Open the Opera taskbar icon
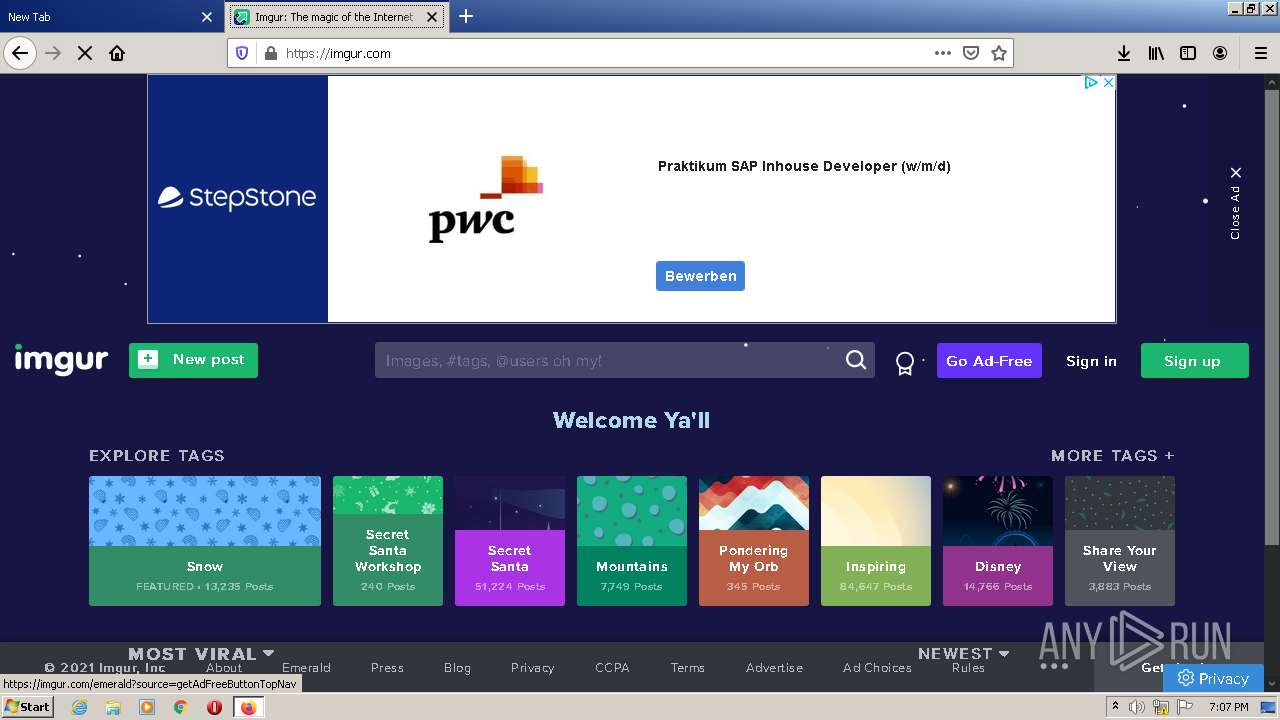1280x720 pixels. coord(214,707)
